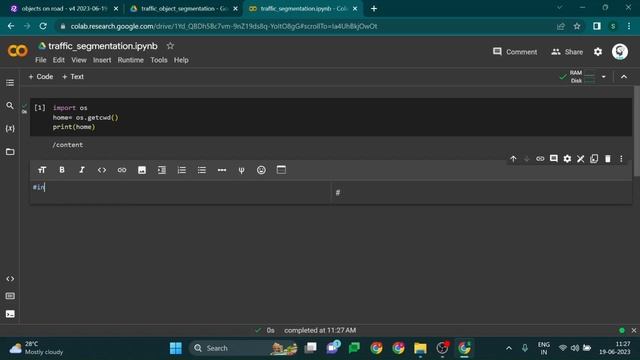The height and width of the screenshot is (360, 640).
Task: Toggle heading text size in the text cell
Action: pyautogui.click(x=42, y=170)
